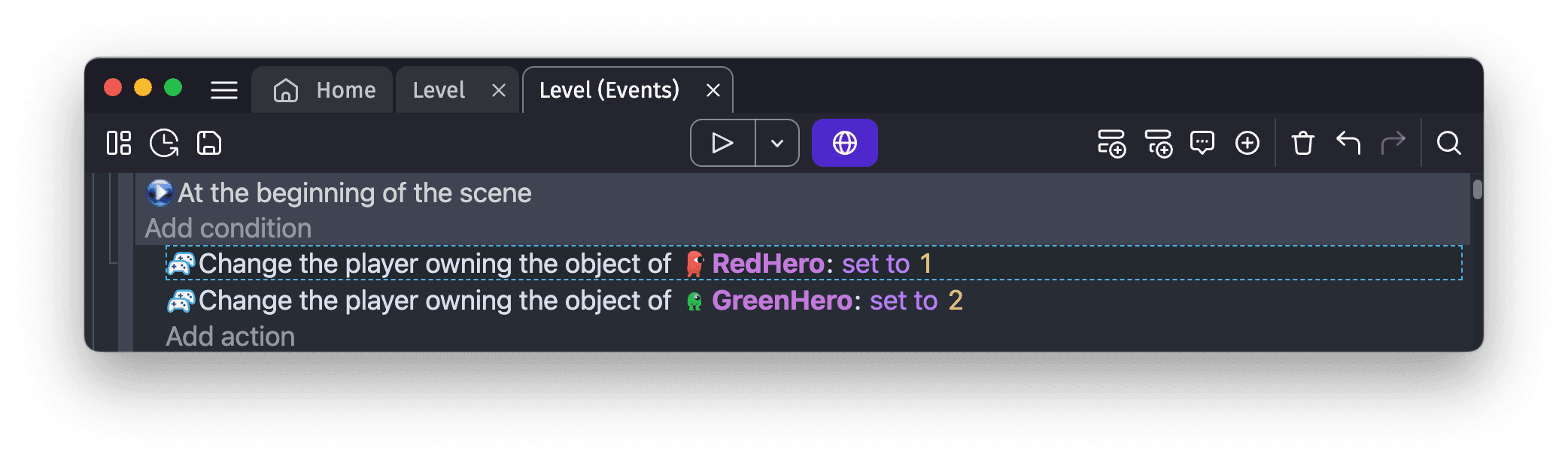The width and height of the screenshot is (1568, 463).
Task: Delete the selected event
Action: (1304, 143)
